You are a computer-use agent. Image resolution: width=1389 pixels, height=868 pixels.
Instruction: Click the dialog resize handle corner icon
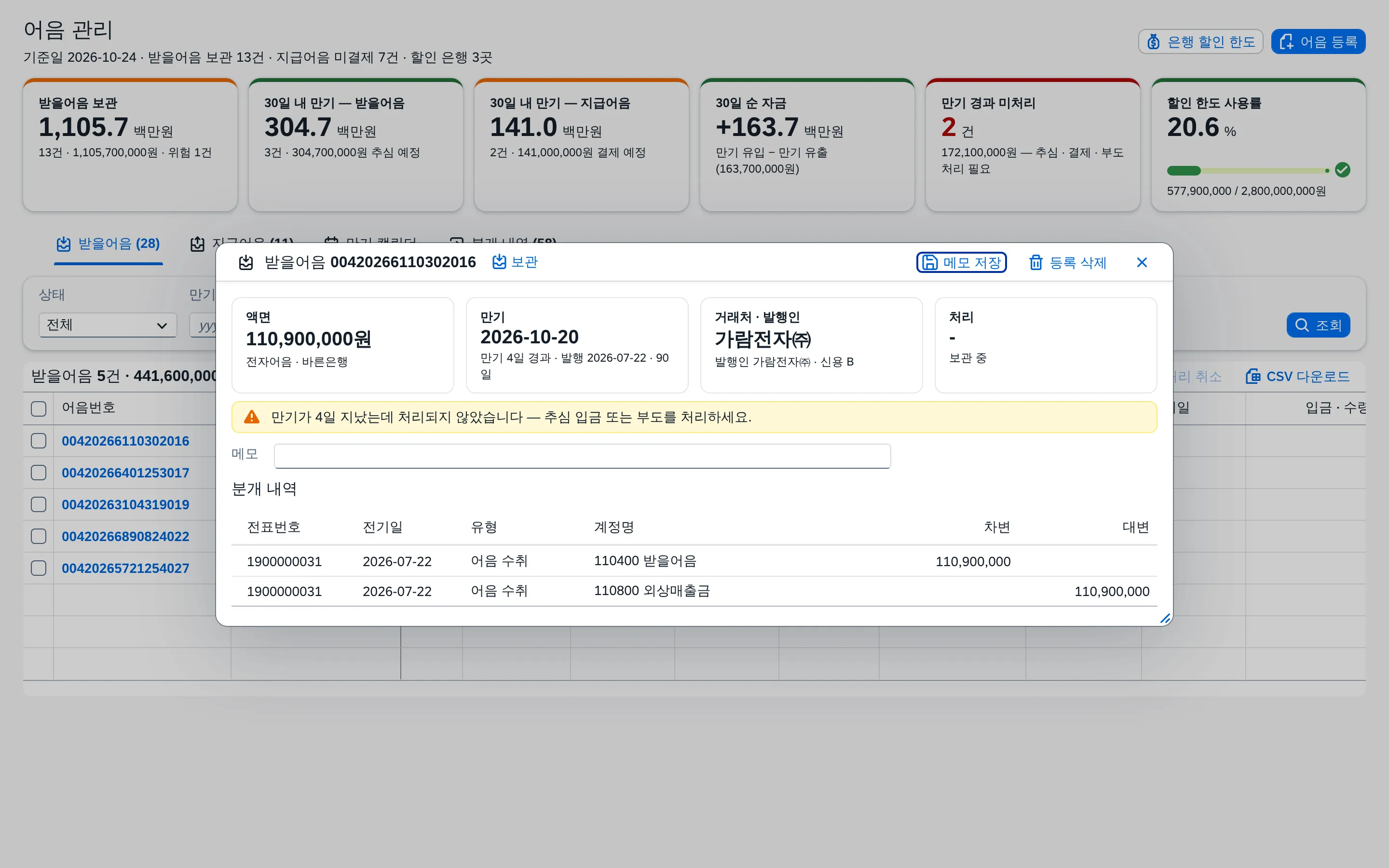(1165, 618)
